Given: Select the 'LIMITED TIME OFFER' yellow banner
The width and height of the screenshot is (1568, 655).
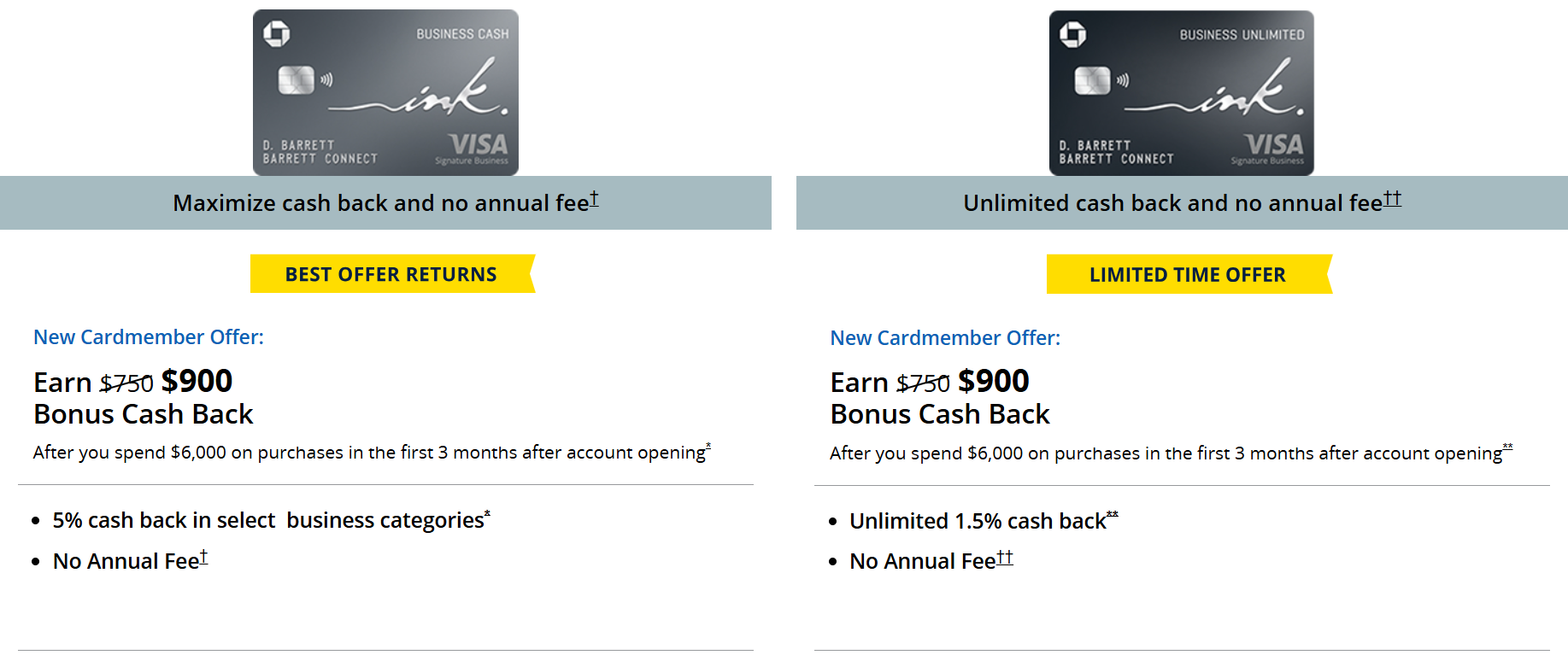Looking at the screenshot, I should (x=1188, y=275).
